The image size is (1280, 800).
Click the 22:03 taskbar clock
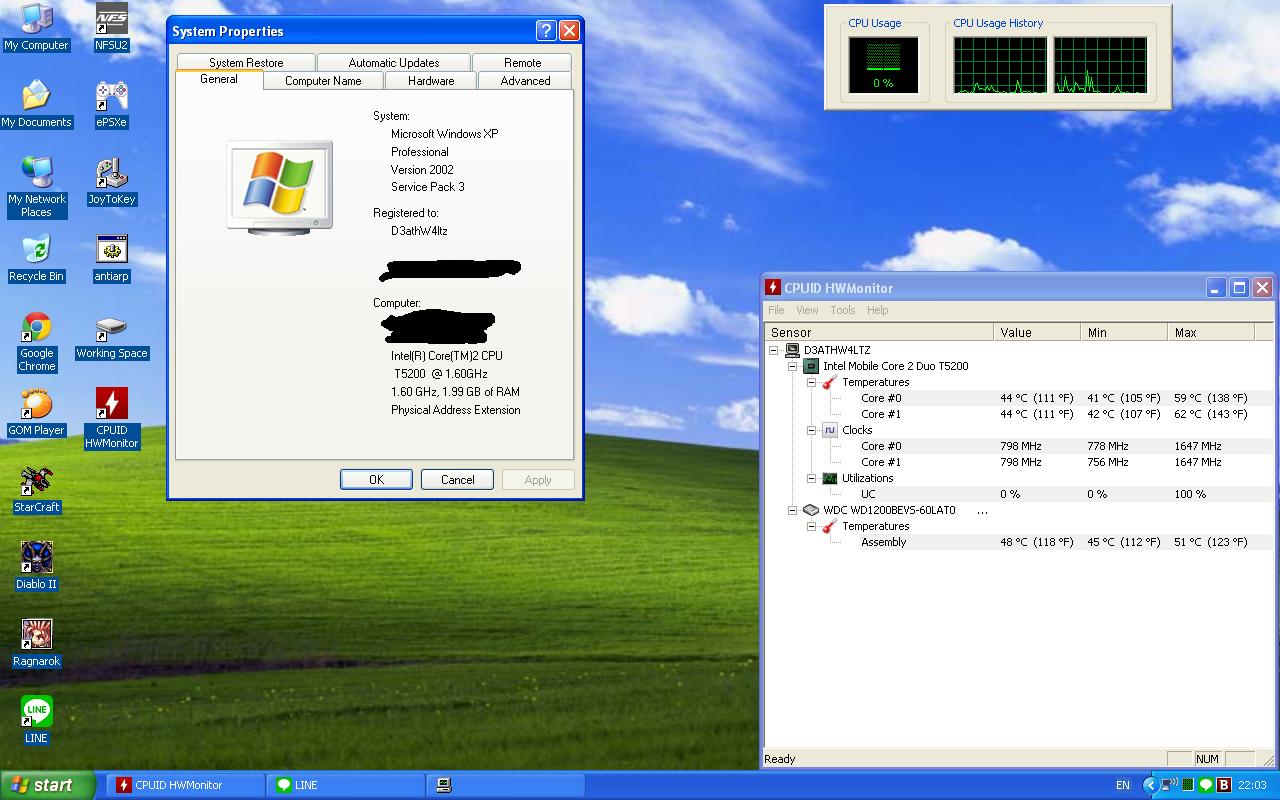(1252, 785)
